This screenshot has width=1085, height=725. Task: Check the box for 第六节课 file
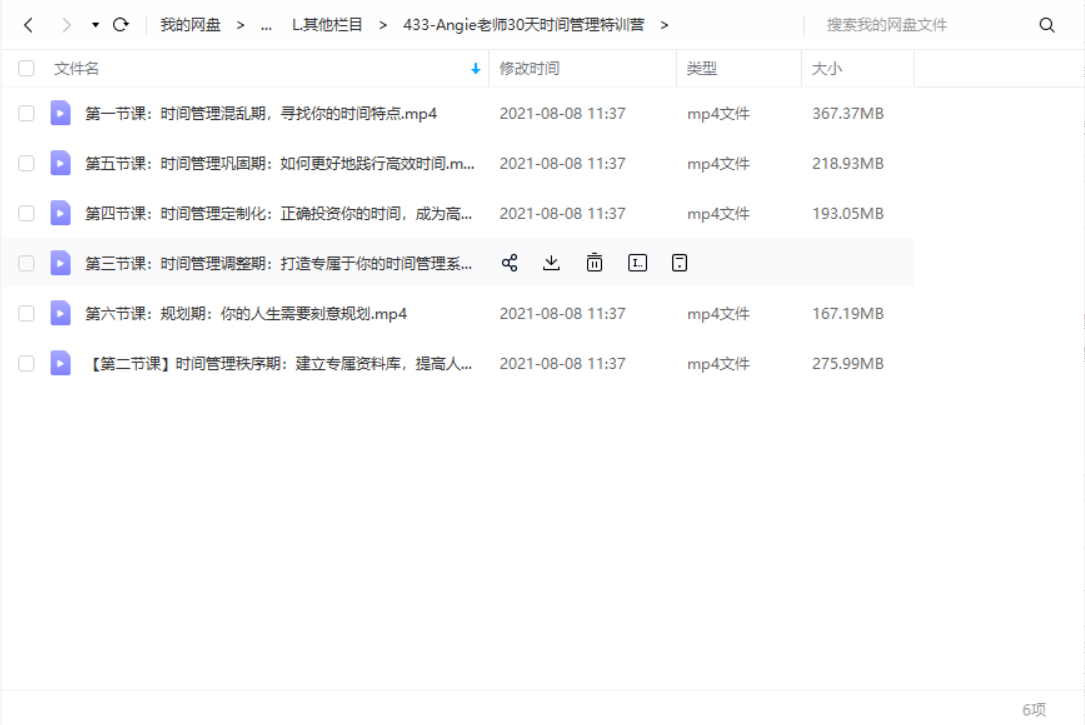point(26,313)
